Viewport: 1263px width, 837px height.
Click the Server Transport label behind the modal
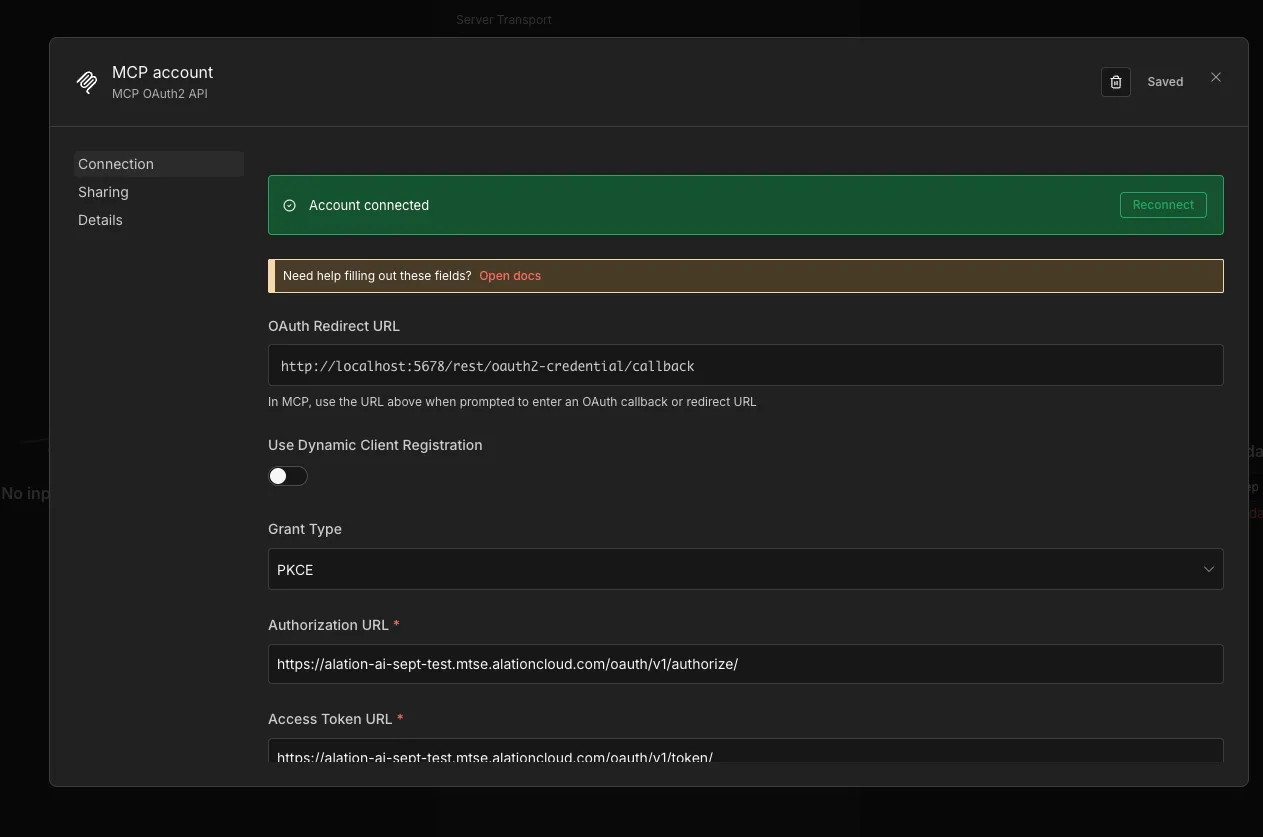tap(503, 19)
